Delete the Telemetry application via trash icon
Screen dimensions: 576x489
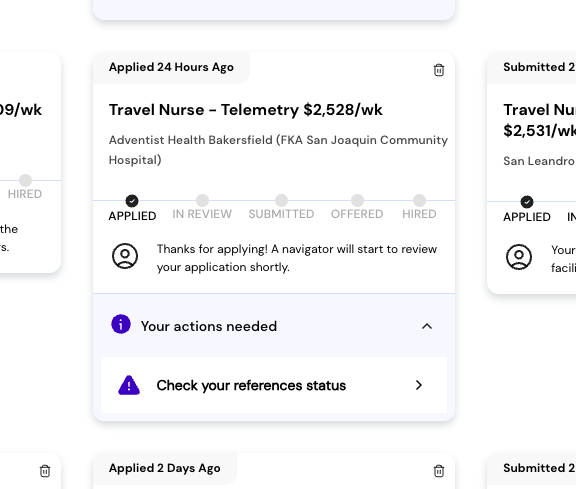[439, 70]
